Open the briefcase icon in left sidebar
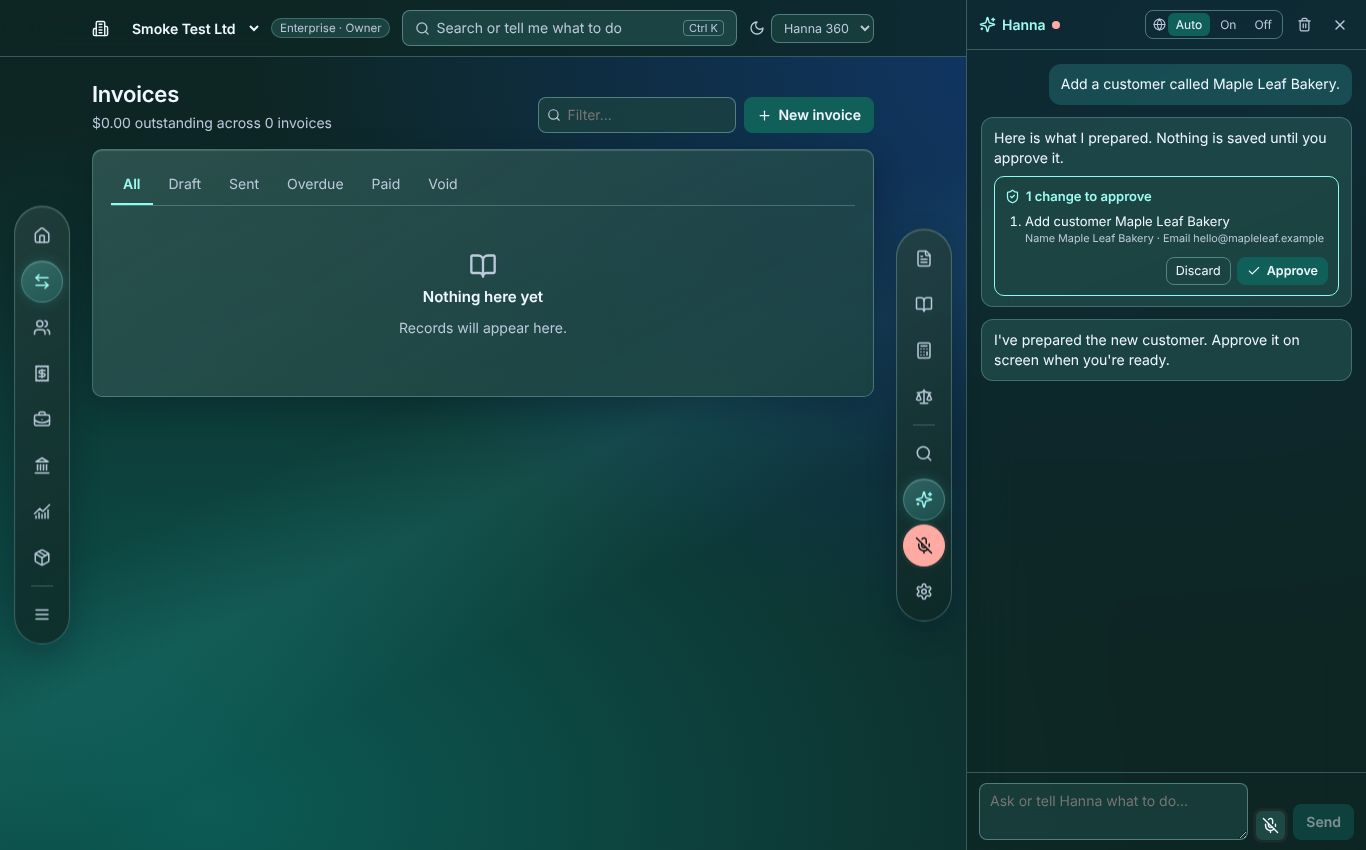1366x850 pixels. point(42,420)
